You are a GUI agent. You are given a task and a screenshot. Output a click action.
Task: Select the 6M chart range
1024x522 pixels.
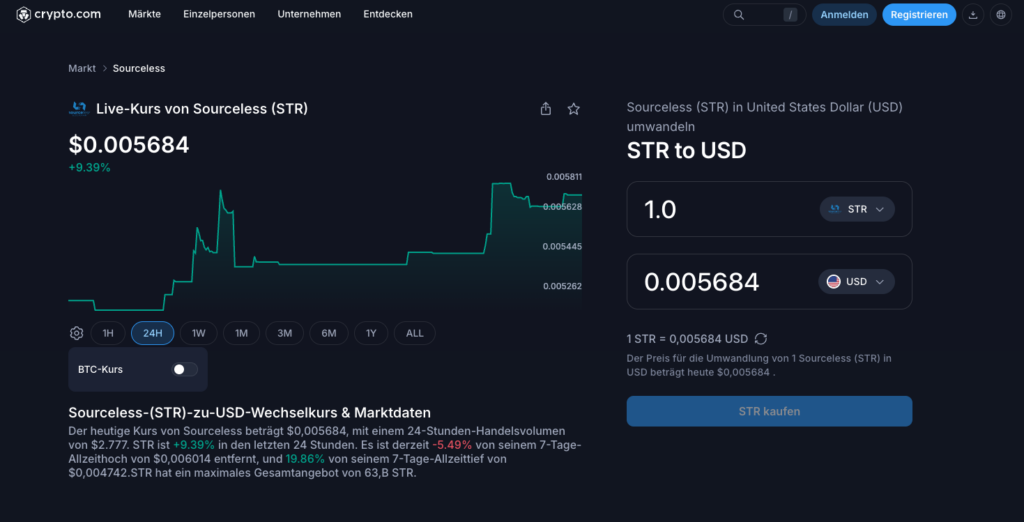[x=328, y=333]
